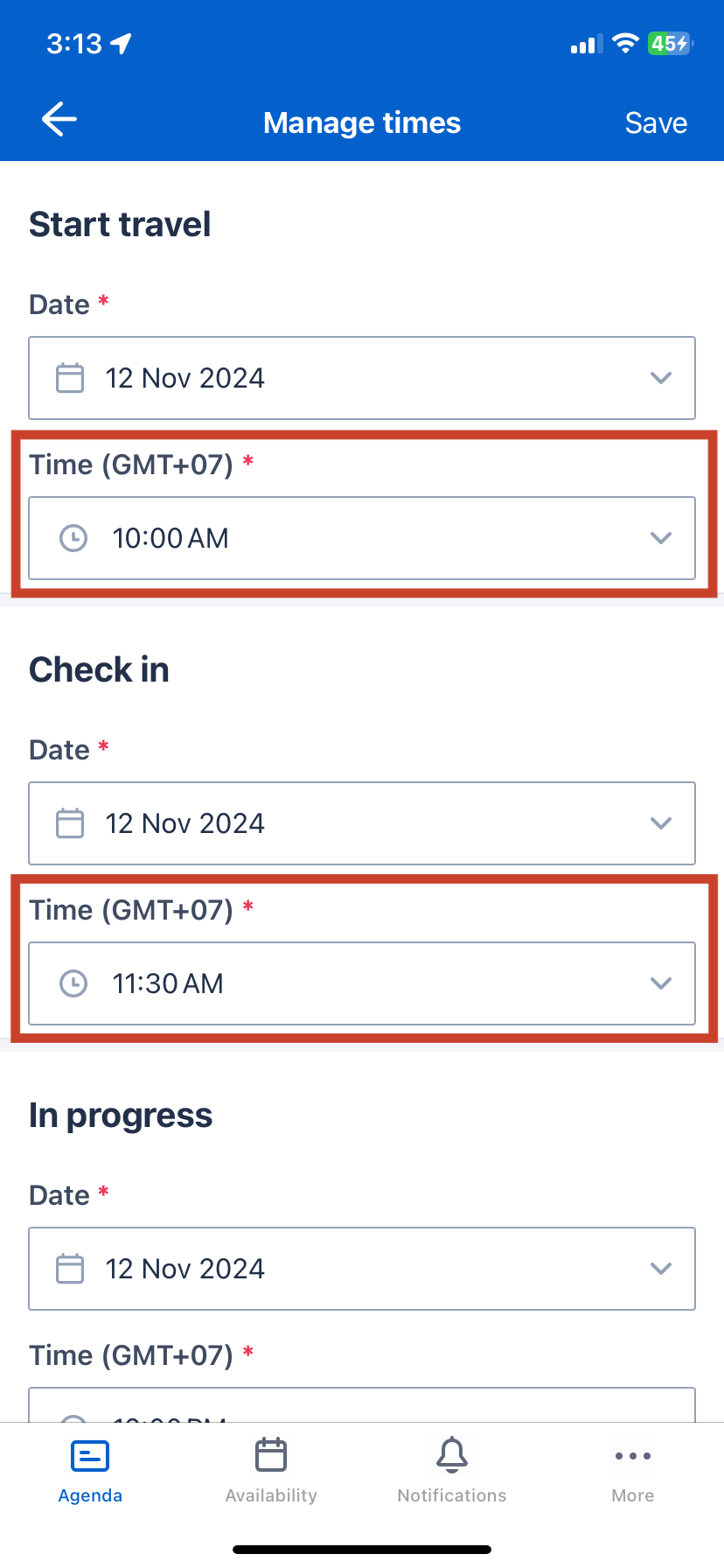Tap the calendar icon in Check in date field
The height and width of the screenshot is (1568, 724).
(70, 823)
